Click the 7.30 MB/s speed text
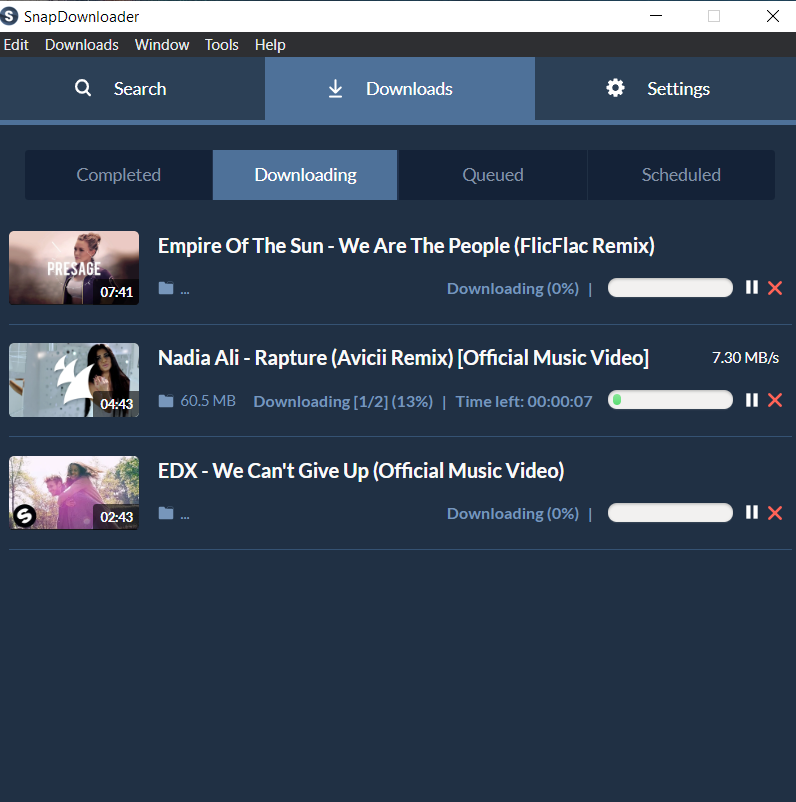Screen dimensions: 796x802 tap(745, 358)
